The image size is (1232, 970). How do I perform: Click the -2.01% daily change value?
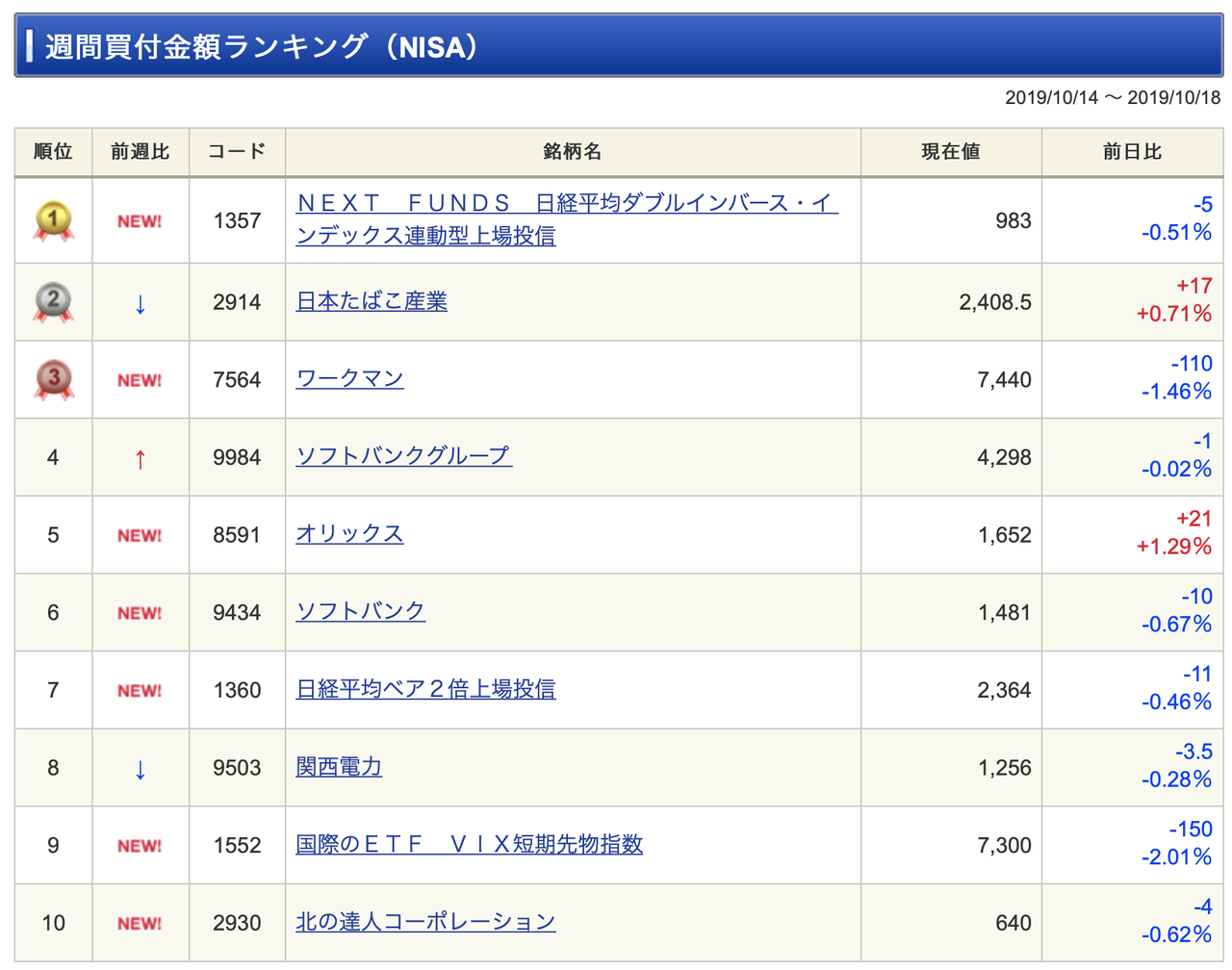click(x=1176, y=857)
